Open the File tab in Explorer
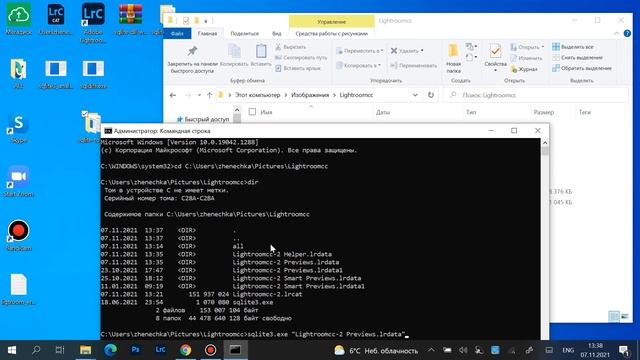The width and height of the screenshot is (640, 360). click(177, 33)
